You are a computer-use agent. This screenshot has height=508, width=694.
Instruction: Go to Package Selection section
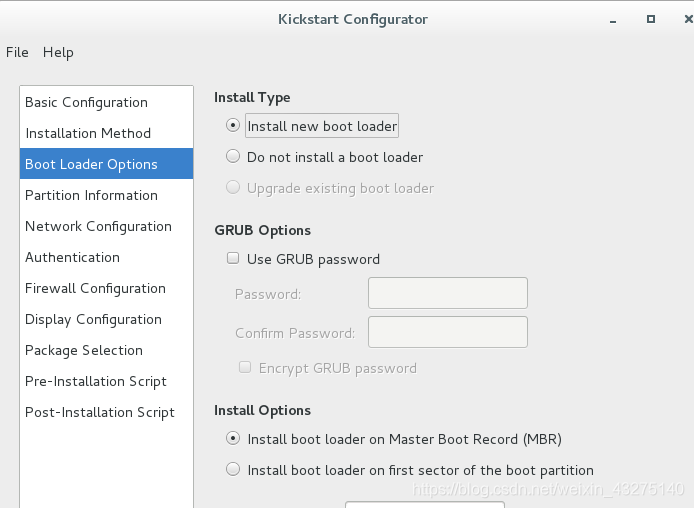point(84,350)
